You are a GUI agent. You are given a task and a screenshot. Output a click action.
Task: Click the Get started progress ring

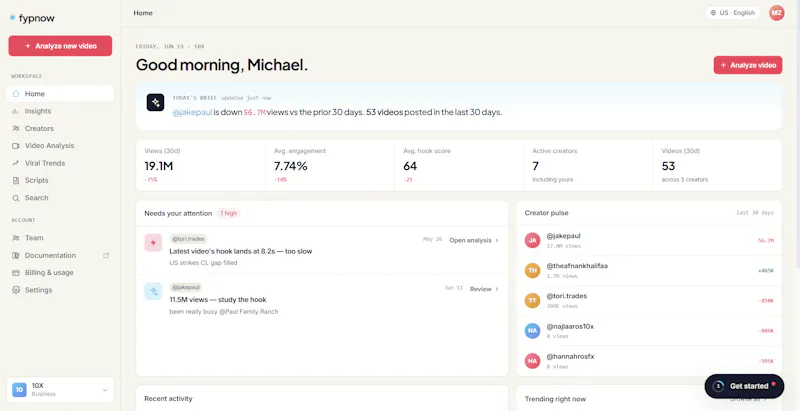coord(718,386)
